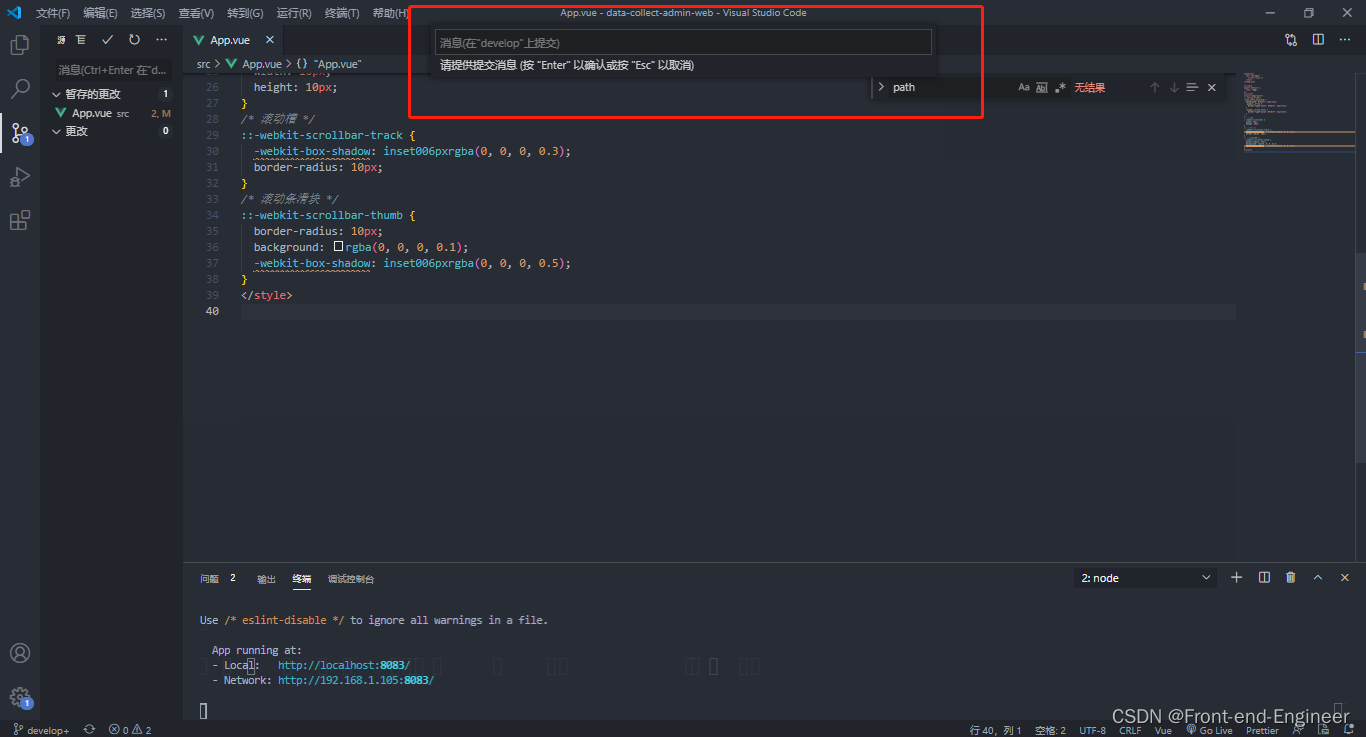Open the editor more actions ellipsis
The width and height of the screenshot is (1366, 737).
coord(1345,40)
